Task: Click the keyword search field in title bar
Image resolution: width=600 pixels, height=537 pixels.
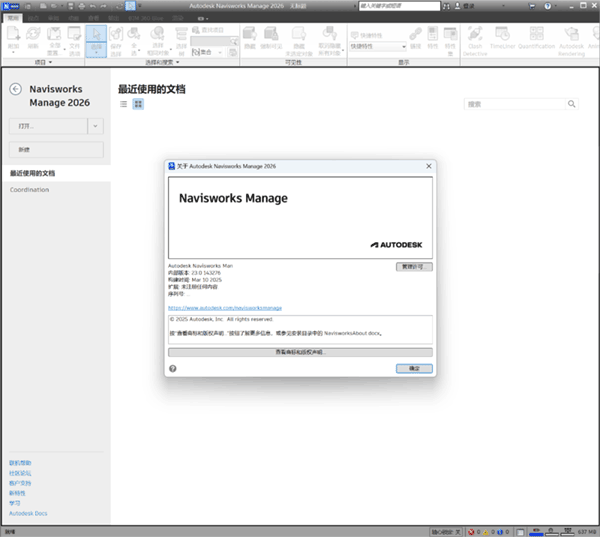Action: (399, 6)
